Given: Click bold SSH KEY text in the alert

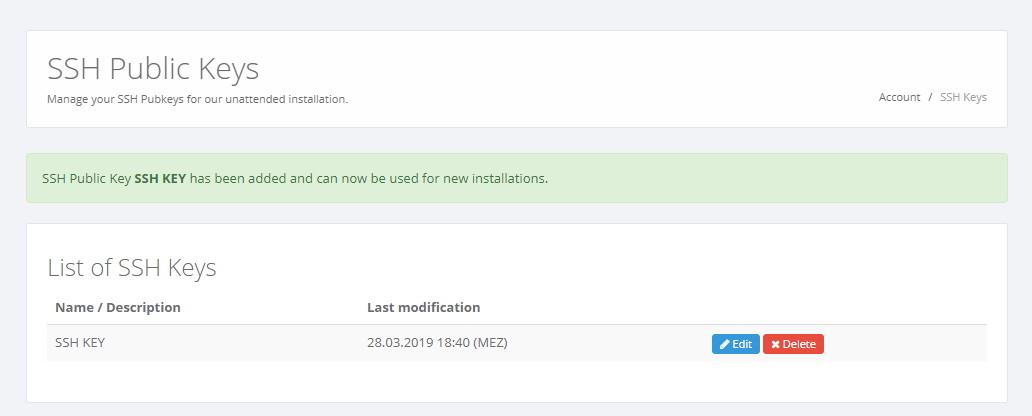Looking at the screenshot, I should coord(160,179).
